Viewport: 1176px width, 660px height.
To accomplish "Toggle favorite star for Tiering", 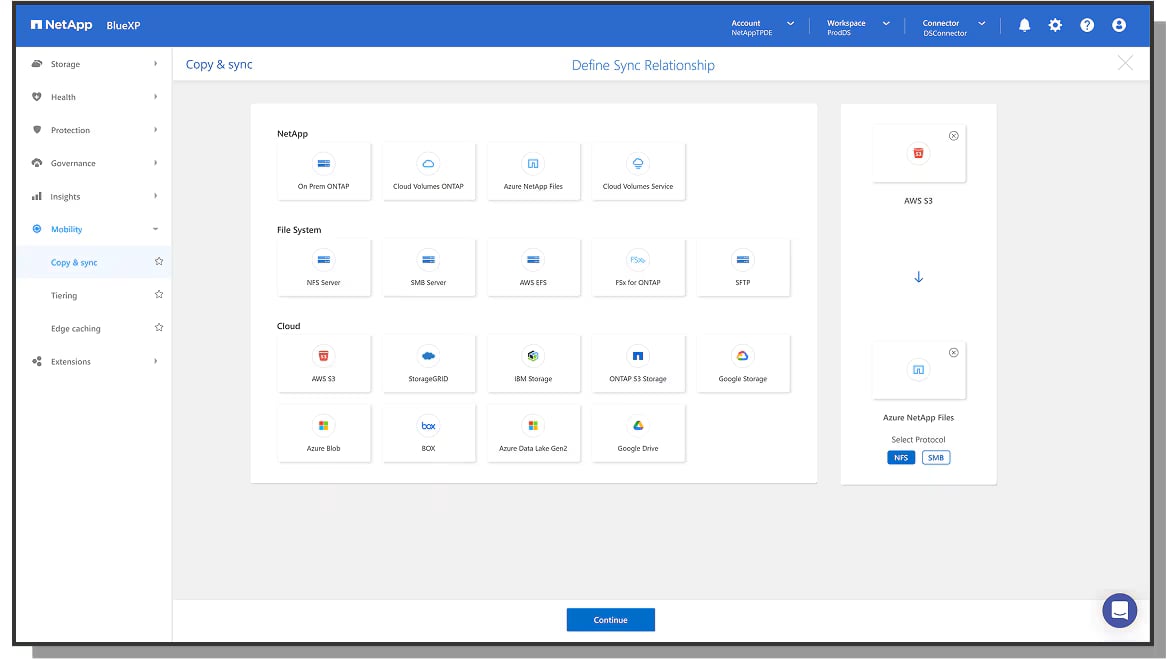I will point(159,295).
